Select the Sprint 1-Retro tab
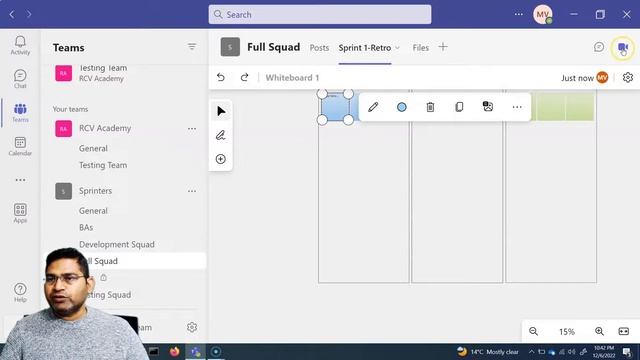 364,48
